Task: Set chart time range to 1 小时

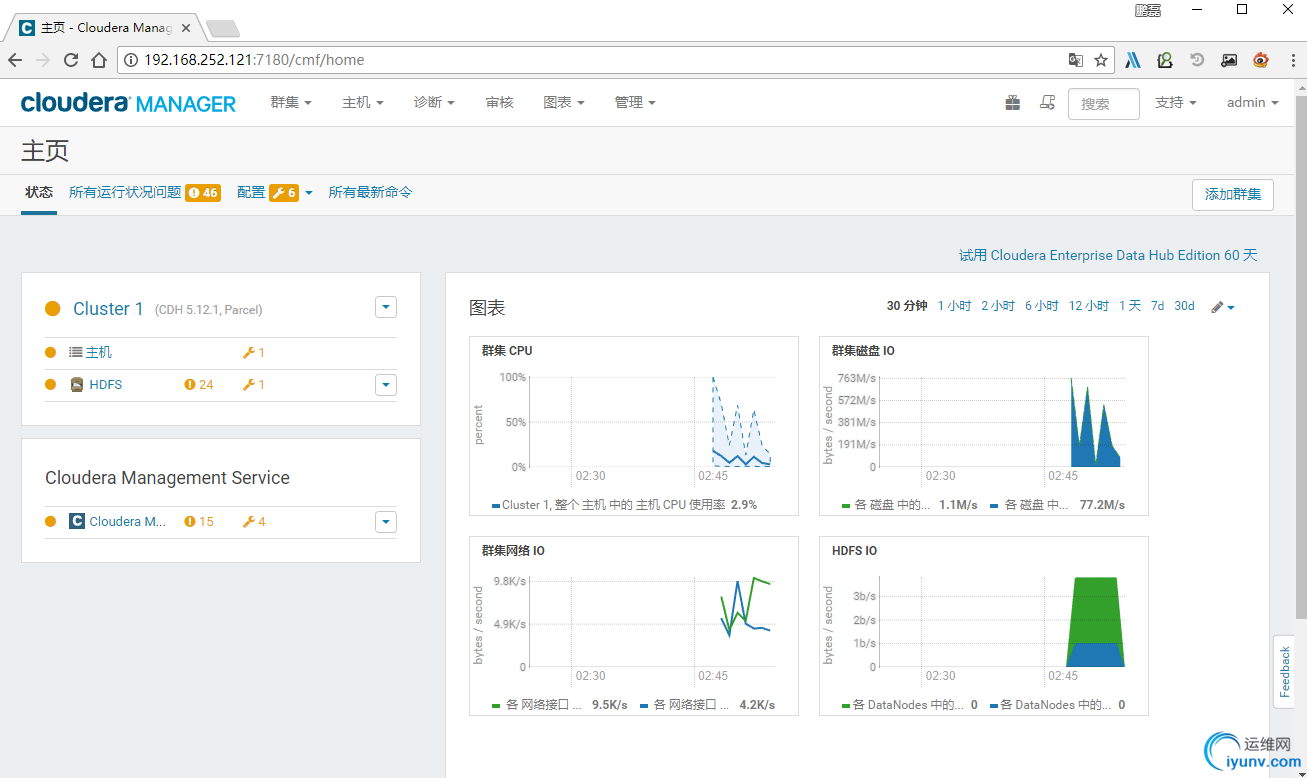Action: pos(954,306)
